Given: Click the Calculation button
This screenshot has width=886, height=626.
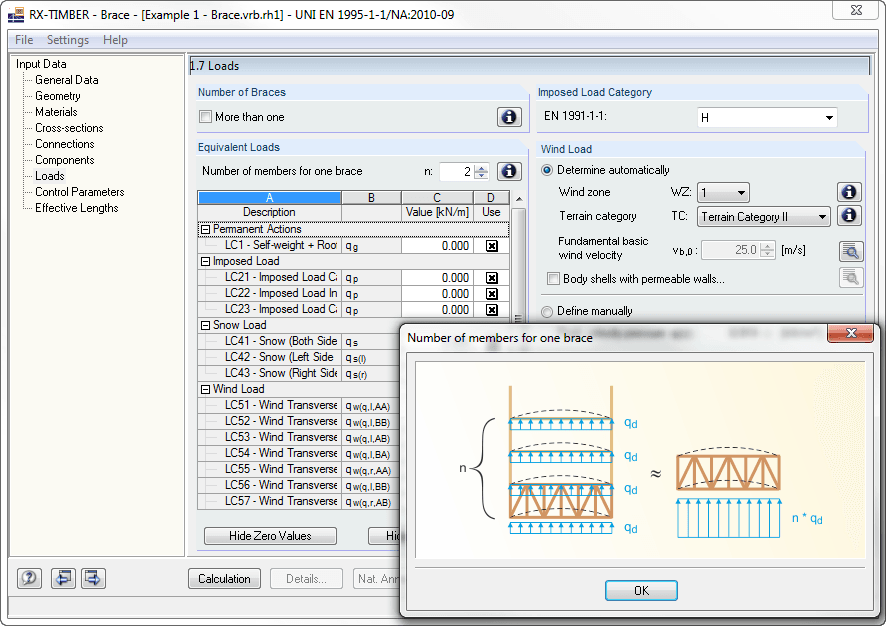Looking at the screenshot, I should [x=224, y=578].
